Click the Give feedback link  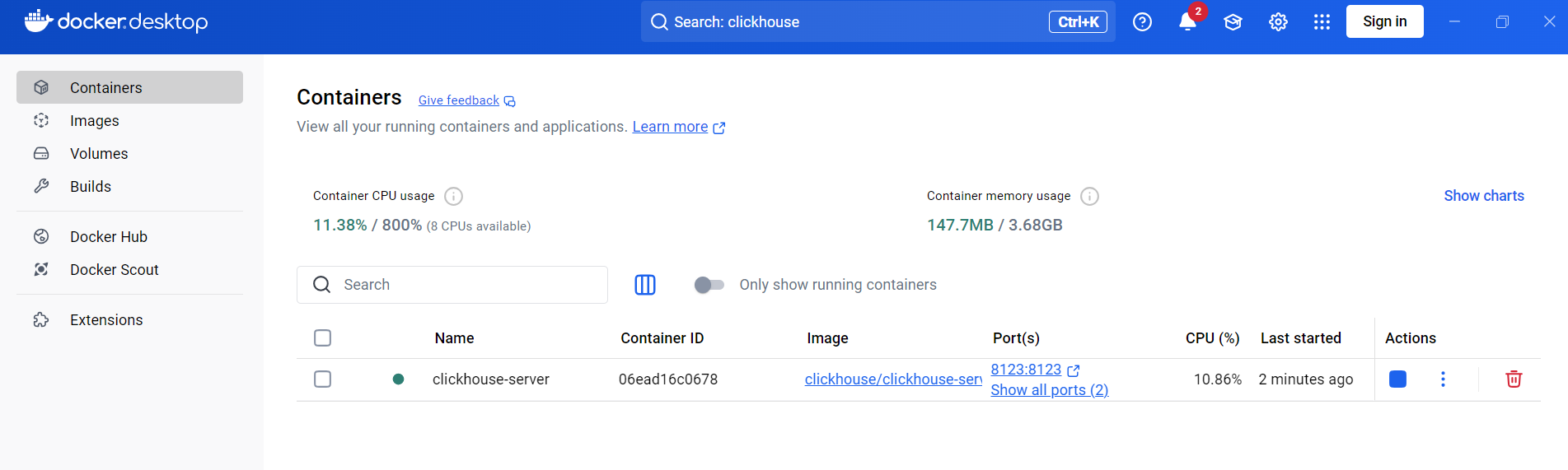coord(459,100)
